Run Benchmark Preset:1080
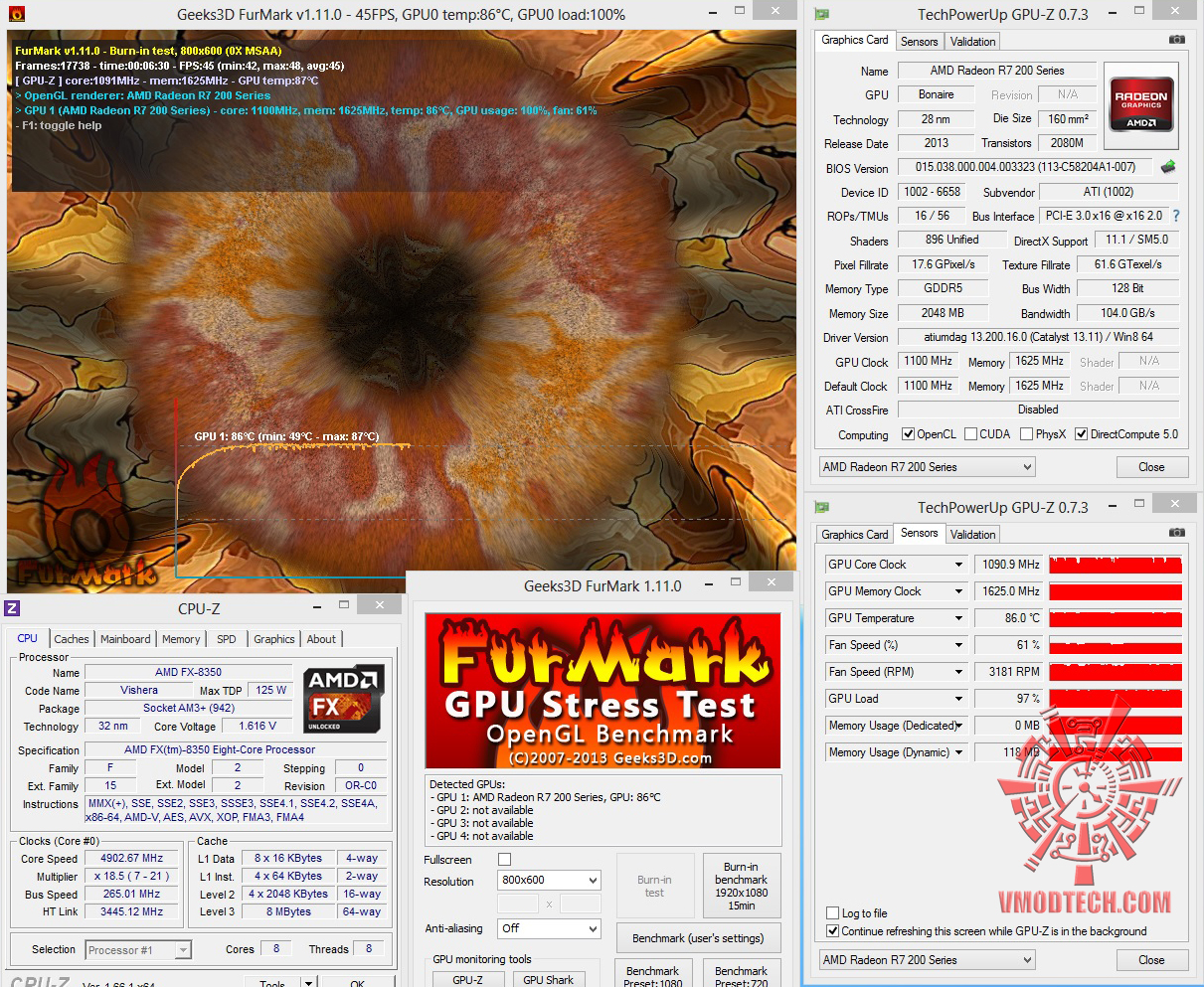Viewport: 1204px width, 987px height. tap(652, 973)
